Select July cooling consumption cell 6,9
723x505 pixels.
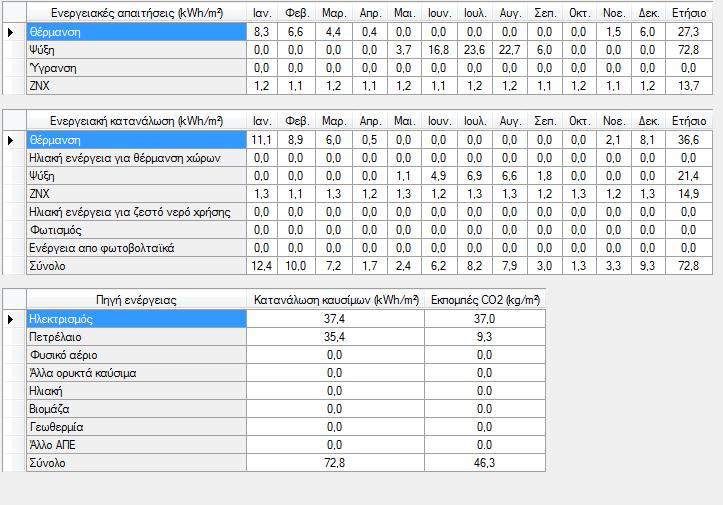point(474,176)
